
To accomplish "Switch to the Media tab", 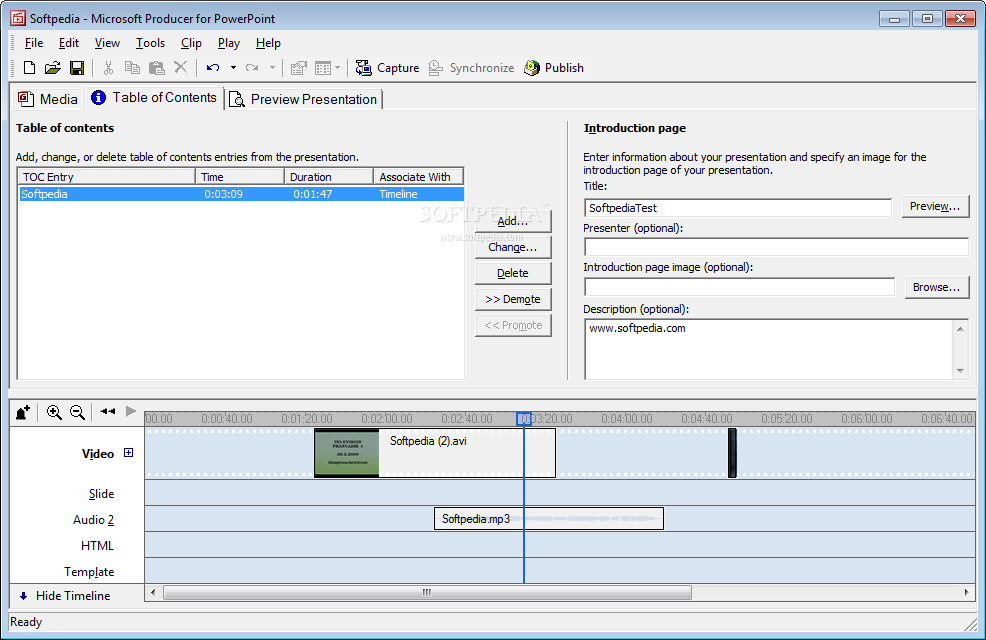I will [48, 99].
